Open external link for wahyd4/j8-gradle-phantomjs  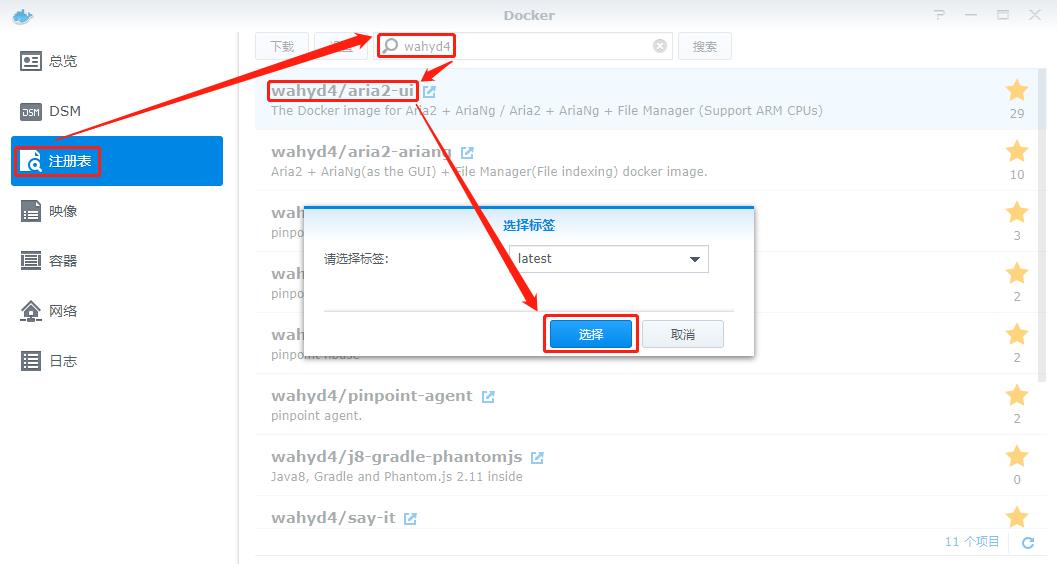click(x=537, y=458)
